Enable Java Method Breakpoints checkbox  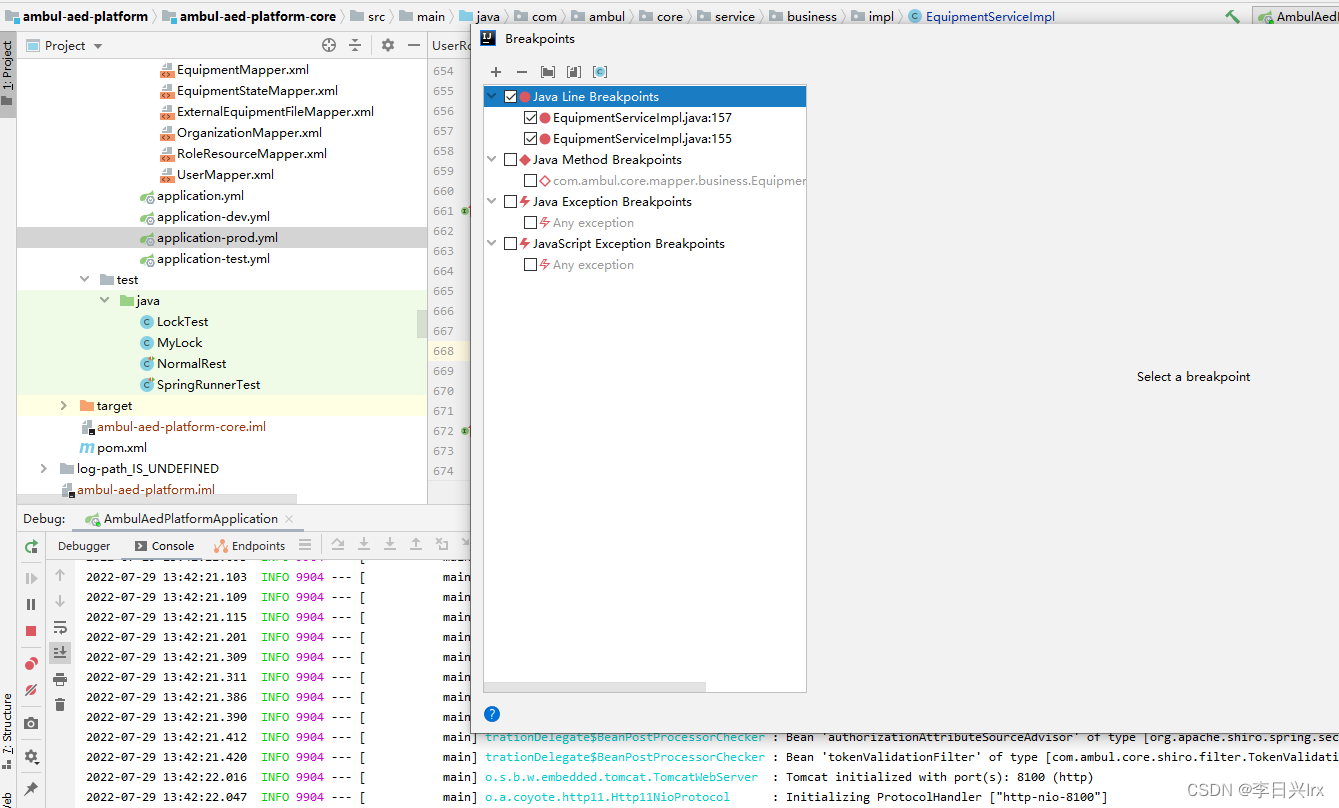tap(511, 160)
